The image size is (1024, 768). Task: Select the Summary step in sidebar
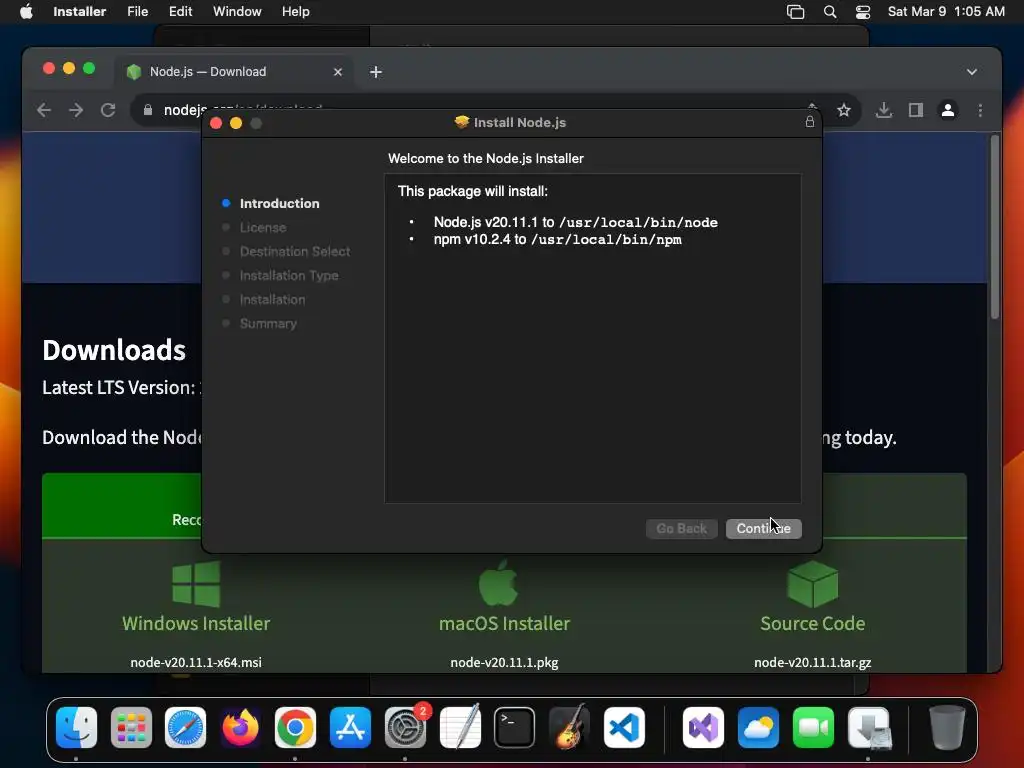tap(268, 323)
